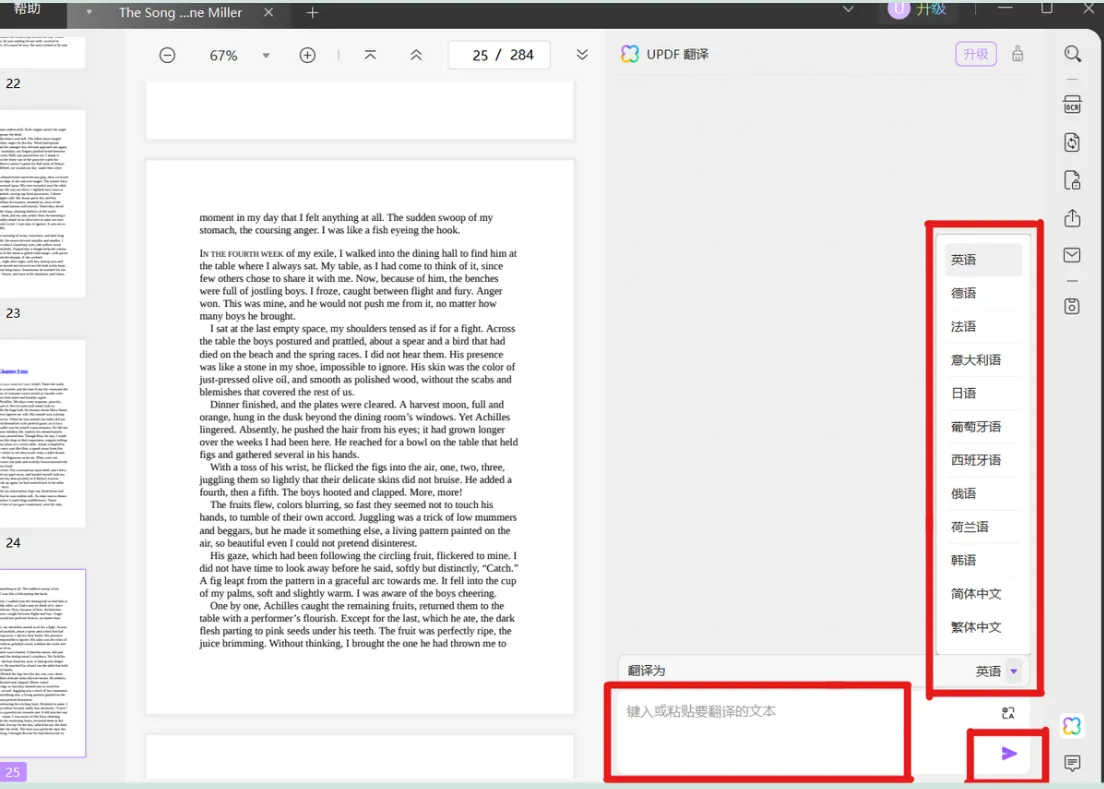
Task: Open the translate-to language dropdown arrow
Action: (x=1014, y=671)
